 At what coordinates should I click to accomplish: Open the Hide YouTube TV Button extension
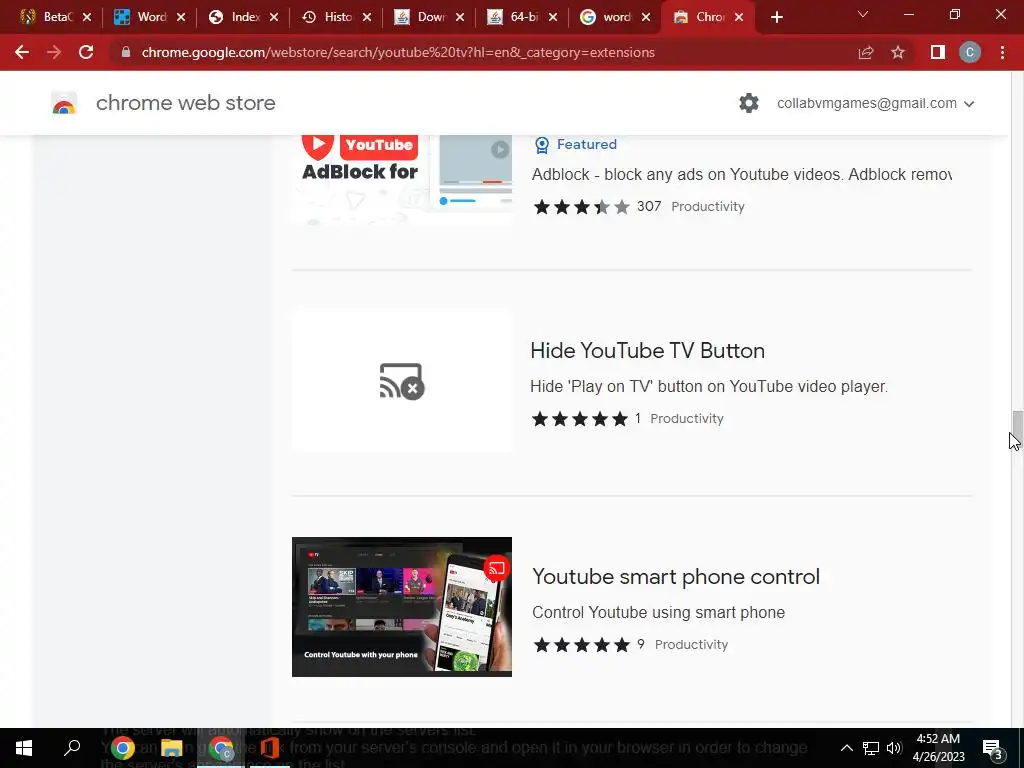(647, 351)
